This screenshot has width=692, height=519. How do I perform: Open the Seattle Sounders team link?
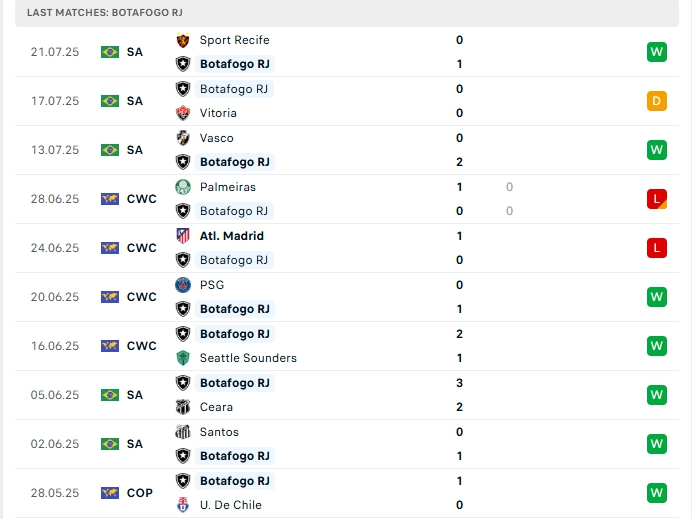click(x=248, y=358)
